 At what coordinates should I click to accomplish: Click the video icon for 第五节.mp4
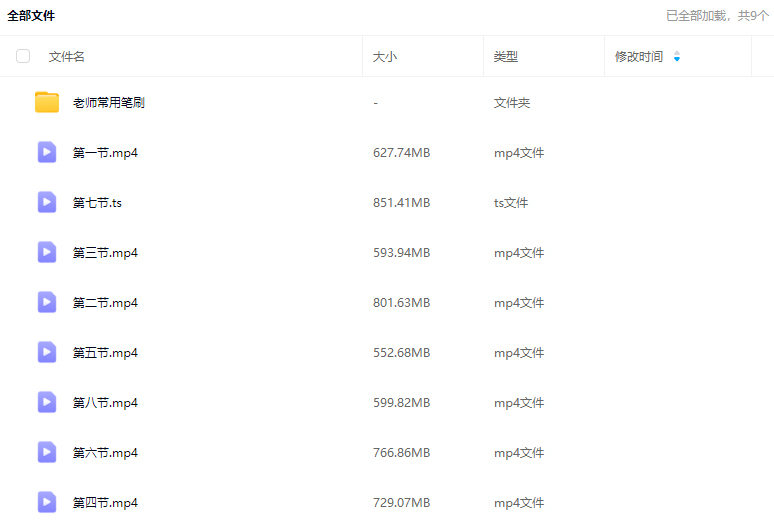pos(47,352)
